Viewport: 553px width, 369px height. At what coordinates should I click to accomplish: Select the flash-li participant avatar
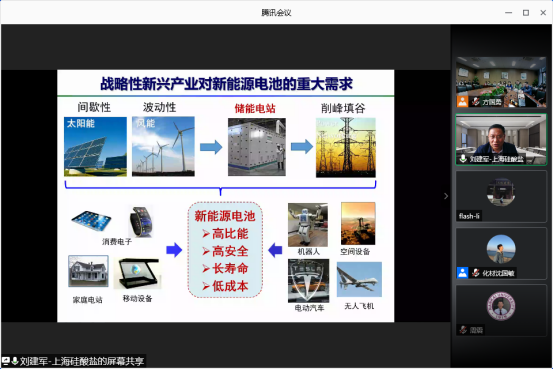pyautogui.click(x=501, y=193)
